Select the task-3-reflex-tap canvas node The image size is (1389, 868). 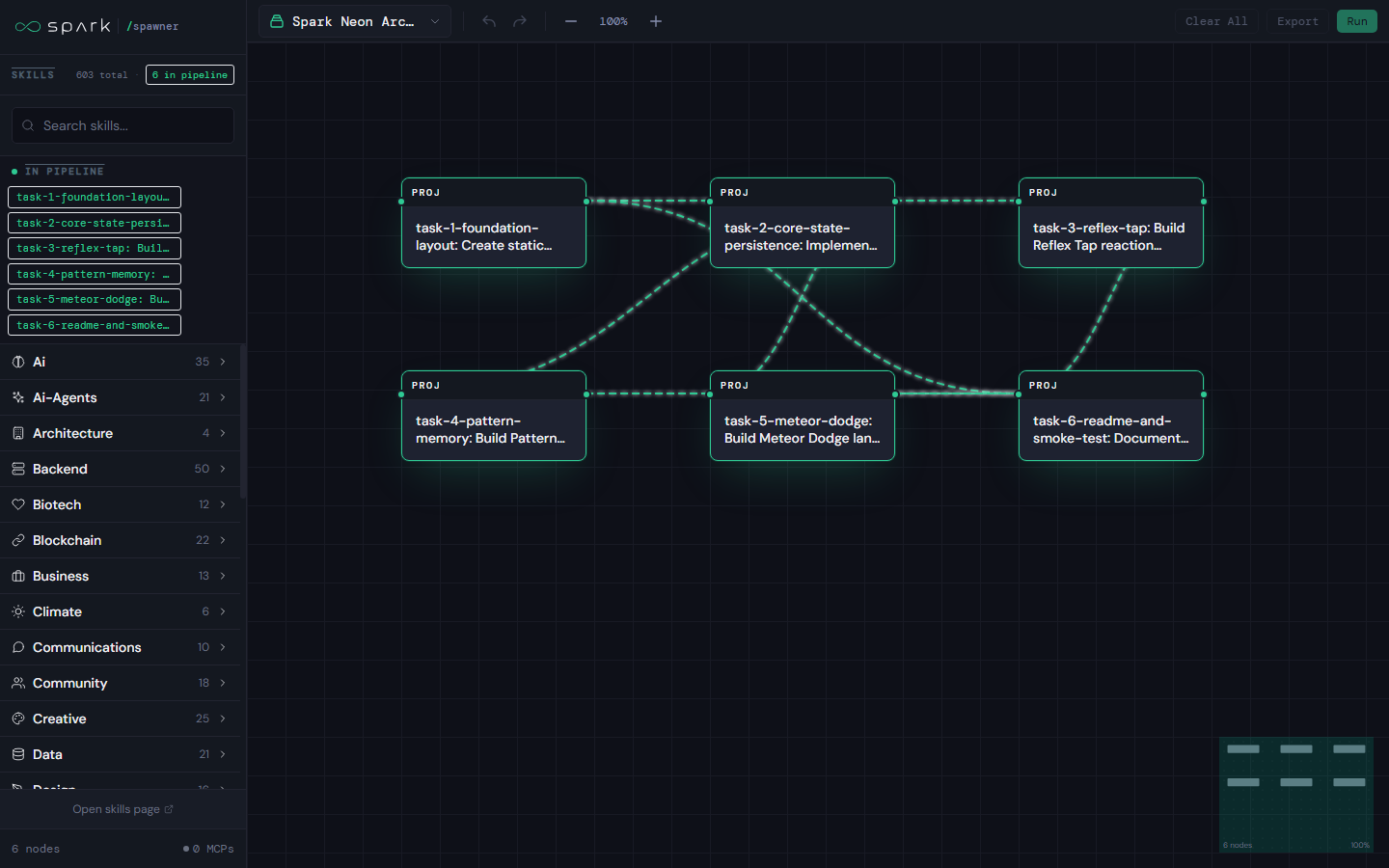click(1111, 223)
